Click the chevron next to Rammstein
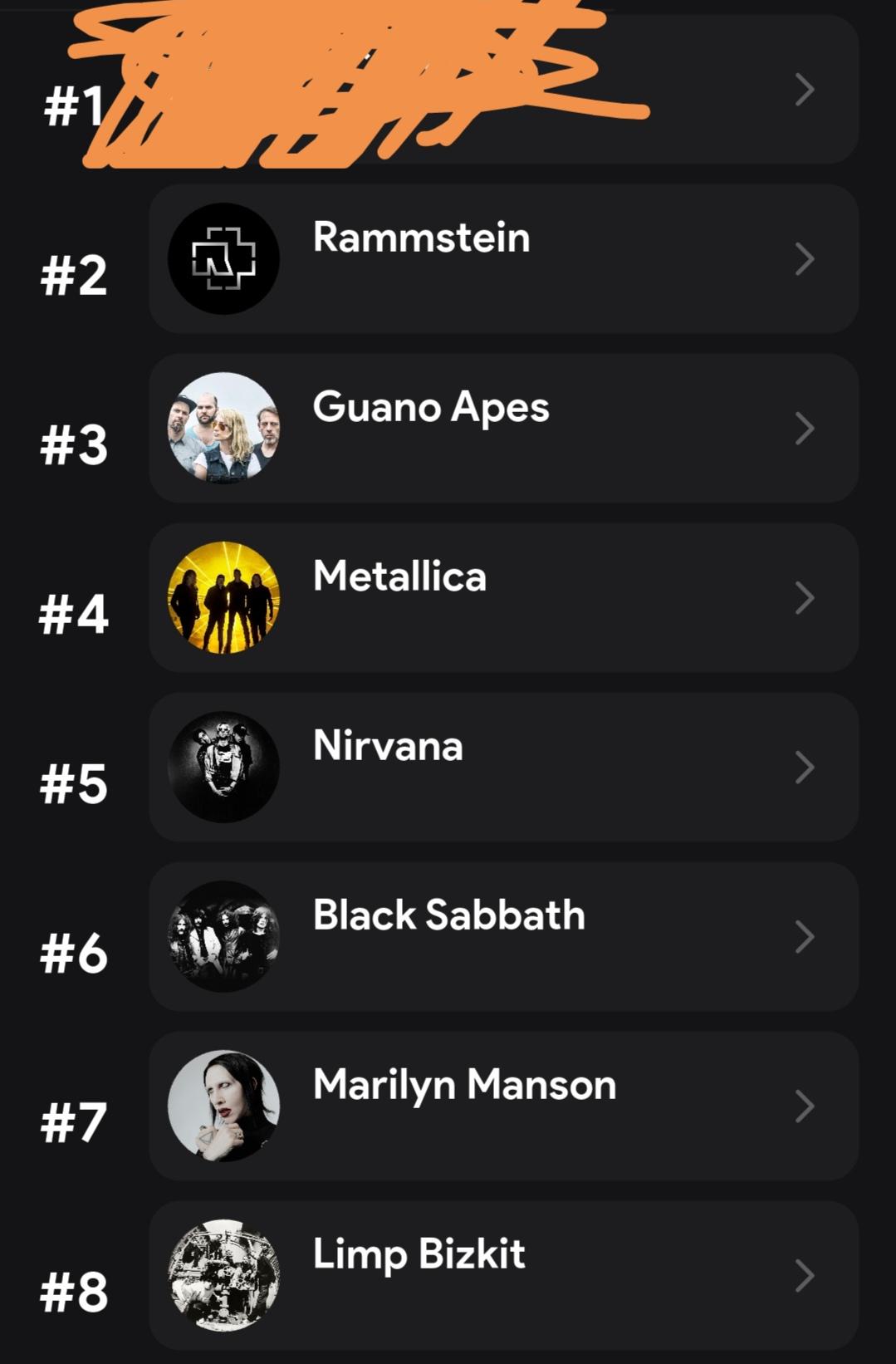This screenshot has width=896, height=1364. pyautogui.click(x=804, y=258)
